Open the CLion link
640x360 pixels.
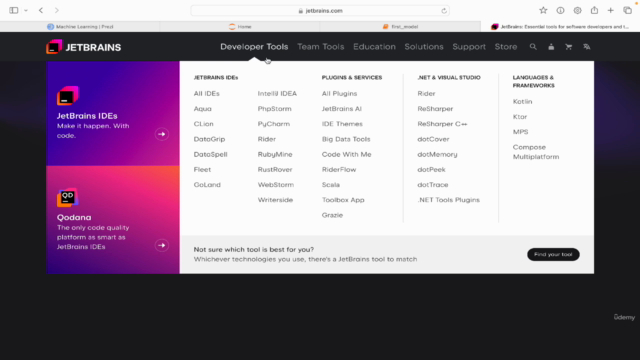204,124
